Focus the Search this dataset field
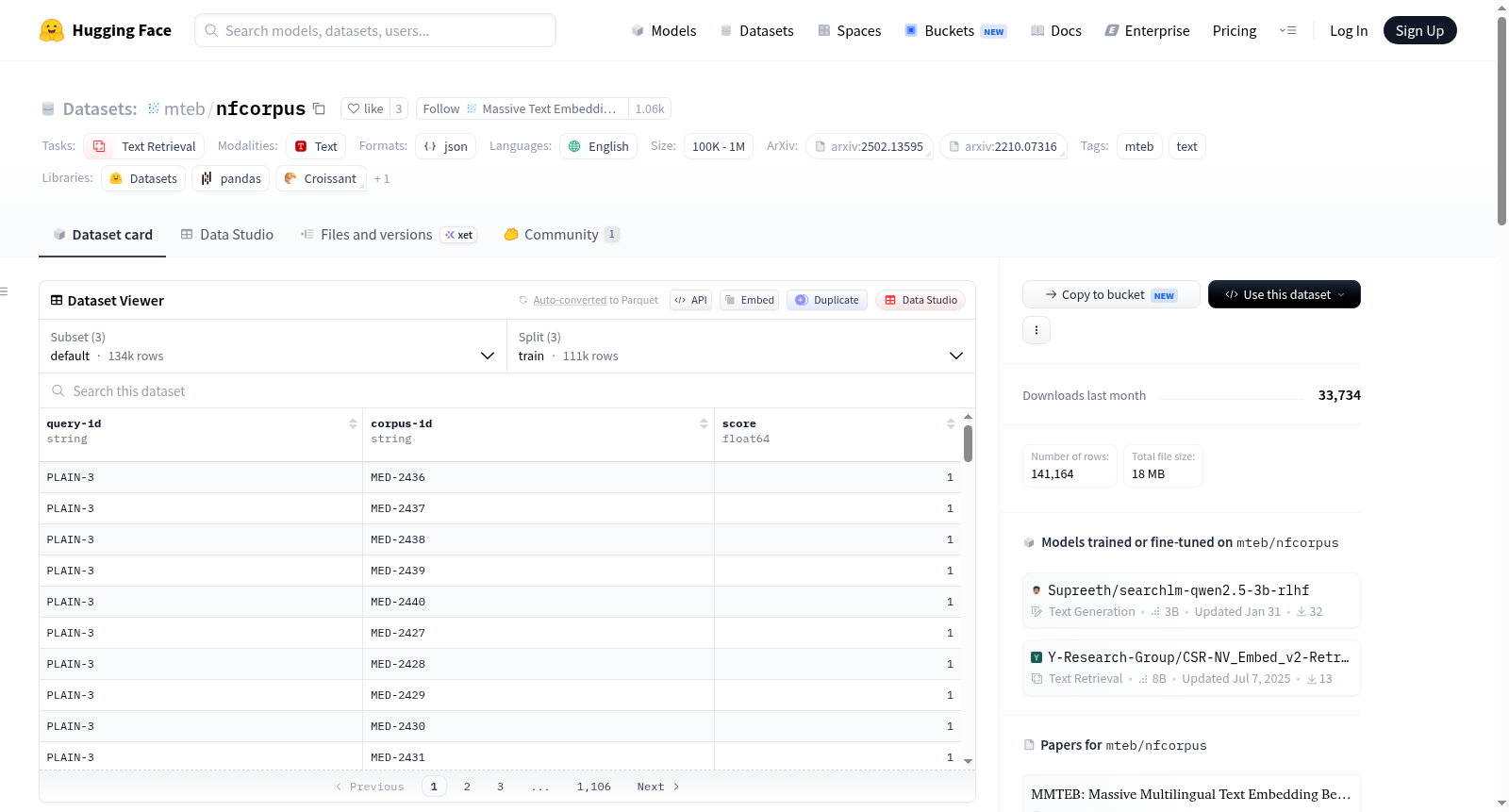Image resolution: width=1509 pixels, height=812 pixels. [507, 390]
